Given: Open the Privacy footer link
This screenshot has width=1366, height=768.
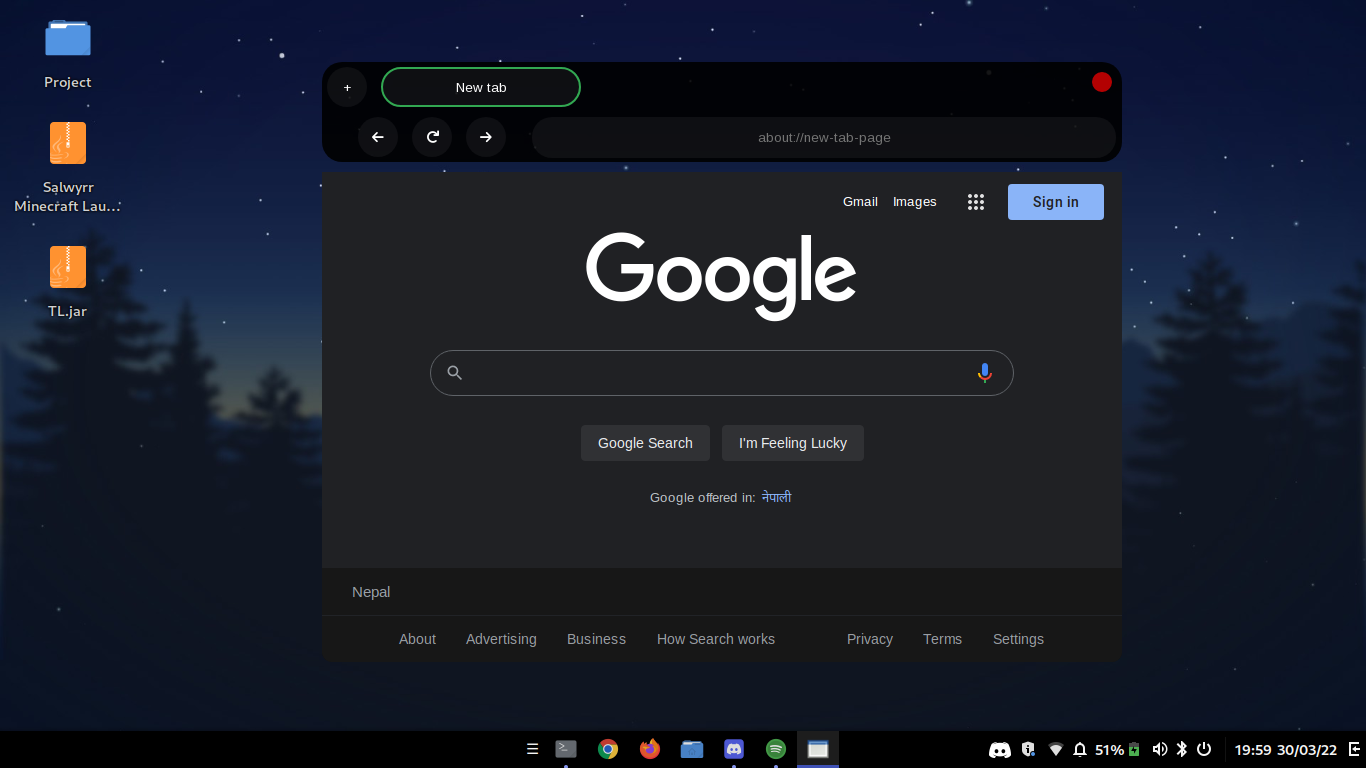Looking at the screenshot, I should pos(870,639).
